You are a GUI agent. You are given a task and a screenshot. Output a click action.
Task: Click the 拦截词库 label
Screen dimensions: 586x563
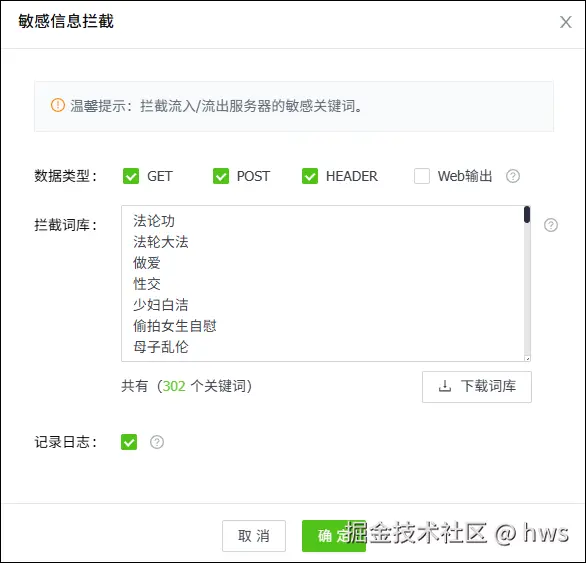(66, 225)
